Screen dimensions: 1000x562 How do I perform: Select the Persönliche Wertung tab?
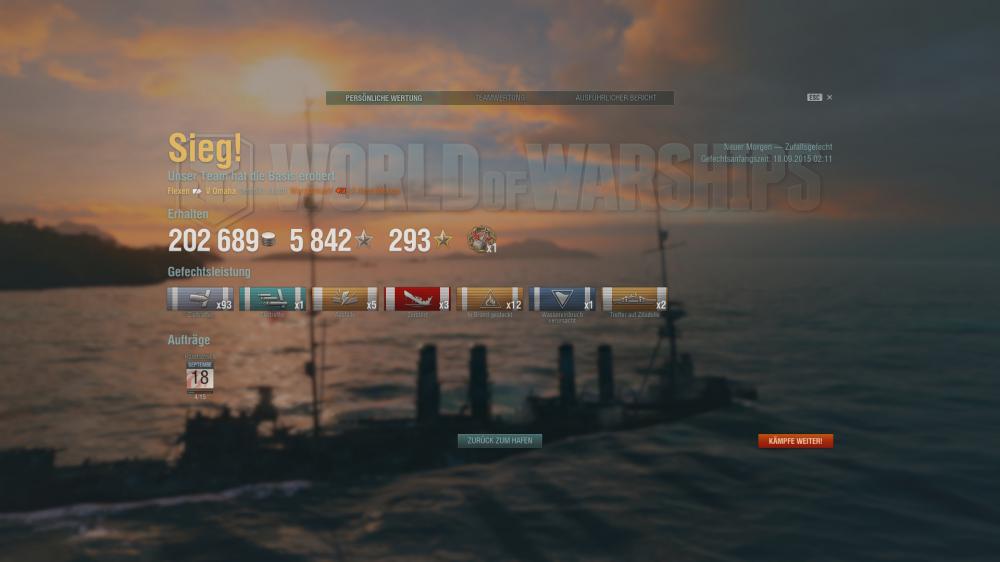(383, 98)
